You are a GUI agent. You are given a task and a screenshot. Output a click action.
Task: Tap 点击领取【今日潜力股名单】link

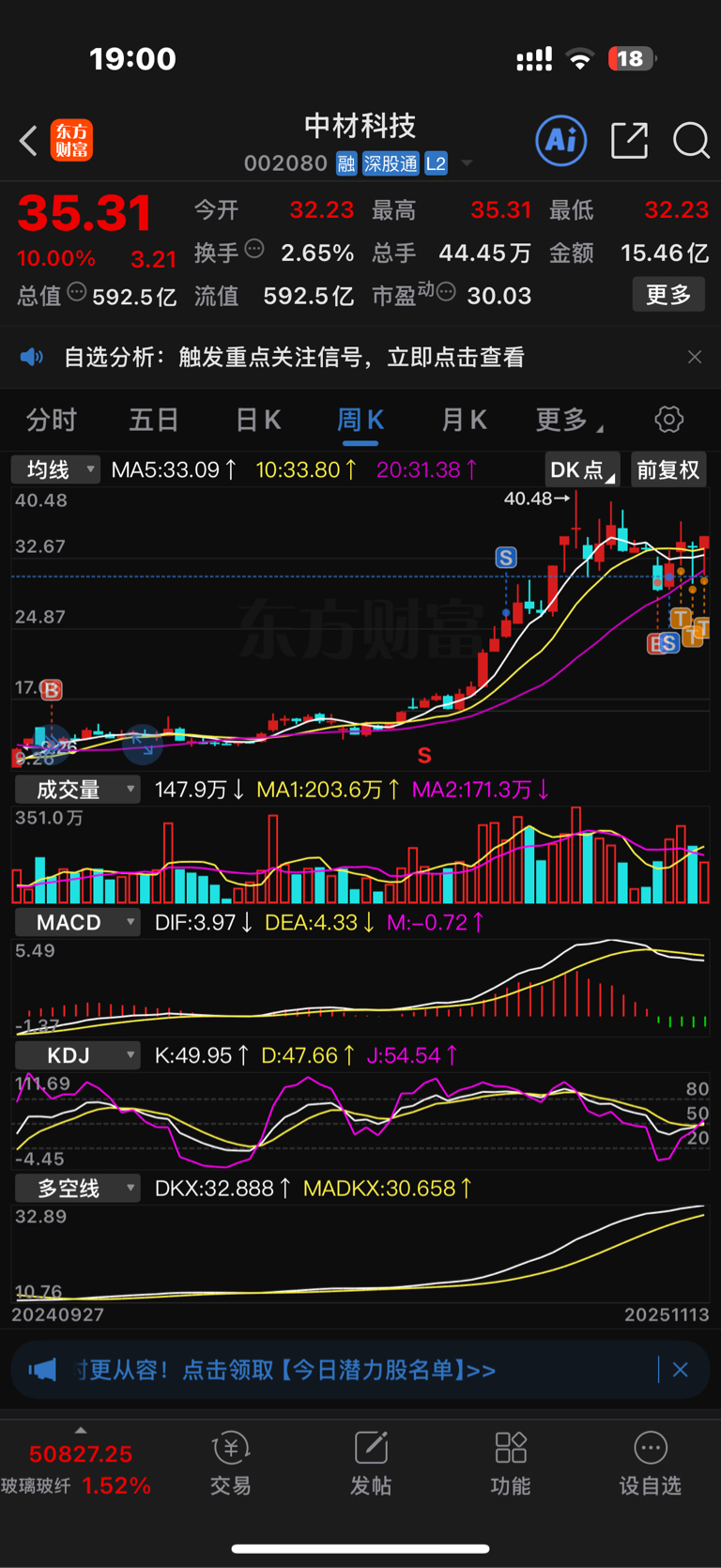point(339,1370)
